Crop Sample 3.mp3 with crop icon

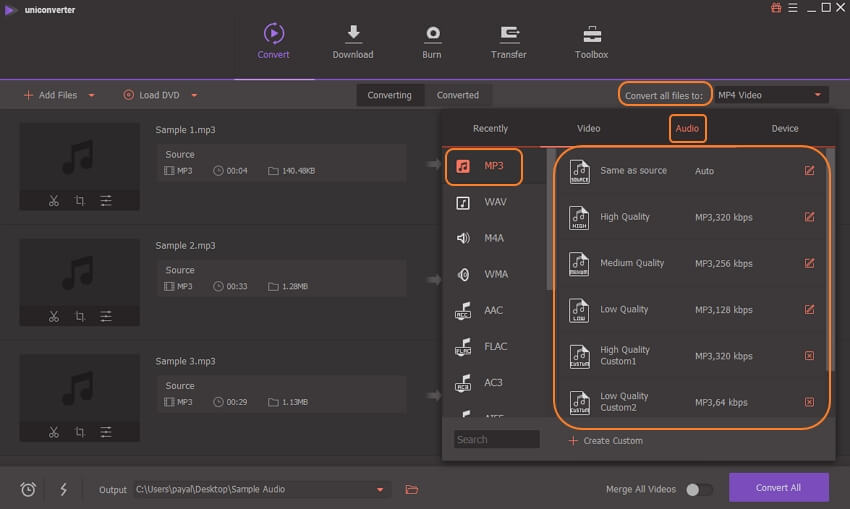tap(80, 432)
